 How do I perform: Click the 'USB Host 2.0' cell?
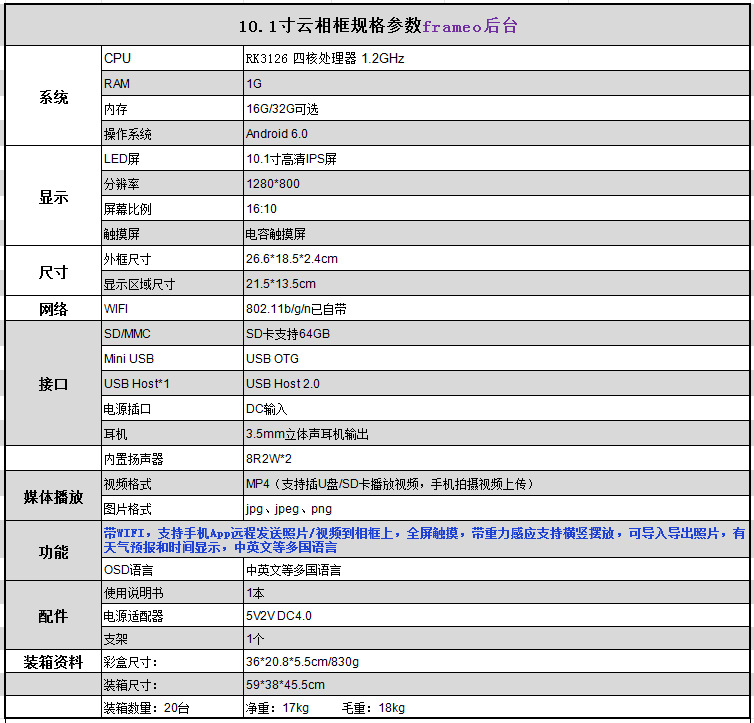tap(496, 383)
